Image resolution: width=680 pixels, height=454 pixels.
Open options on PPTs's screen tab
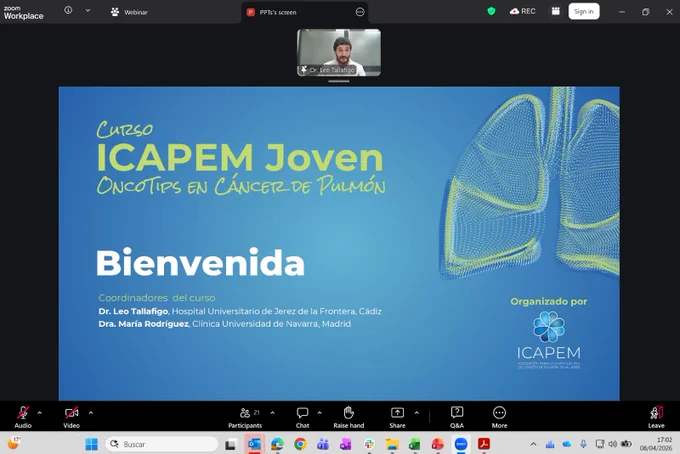pos(360,12)
